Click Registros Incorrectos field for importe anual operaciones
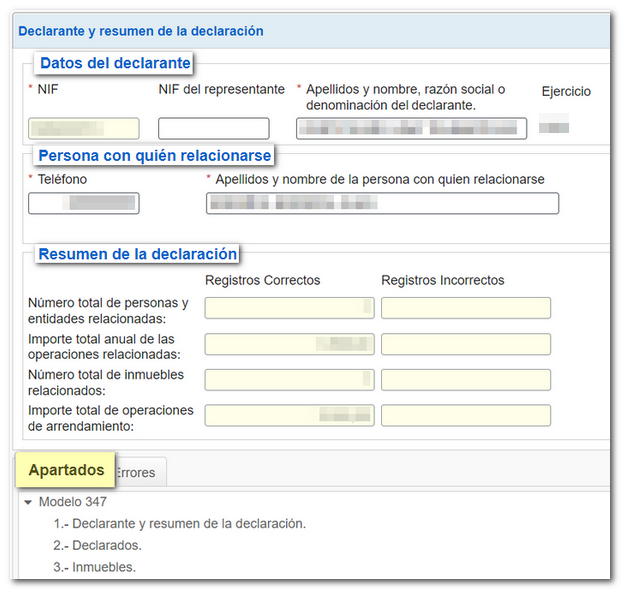 click(x=465, y=345)
